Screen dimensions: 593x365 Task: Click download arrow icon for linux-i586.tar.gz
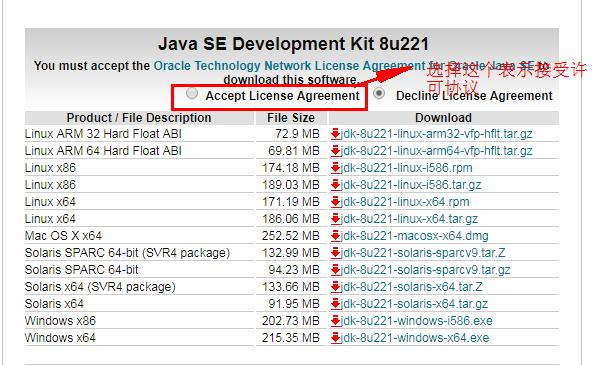335,185
